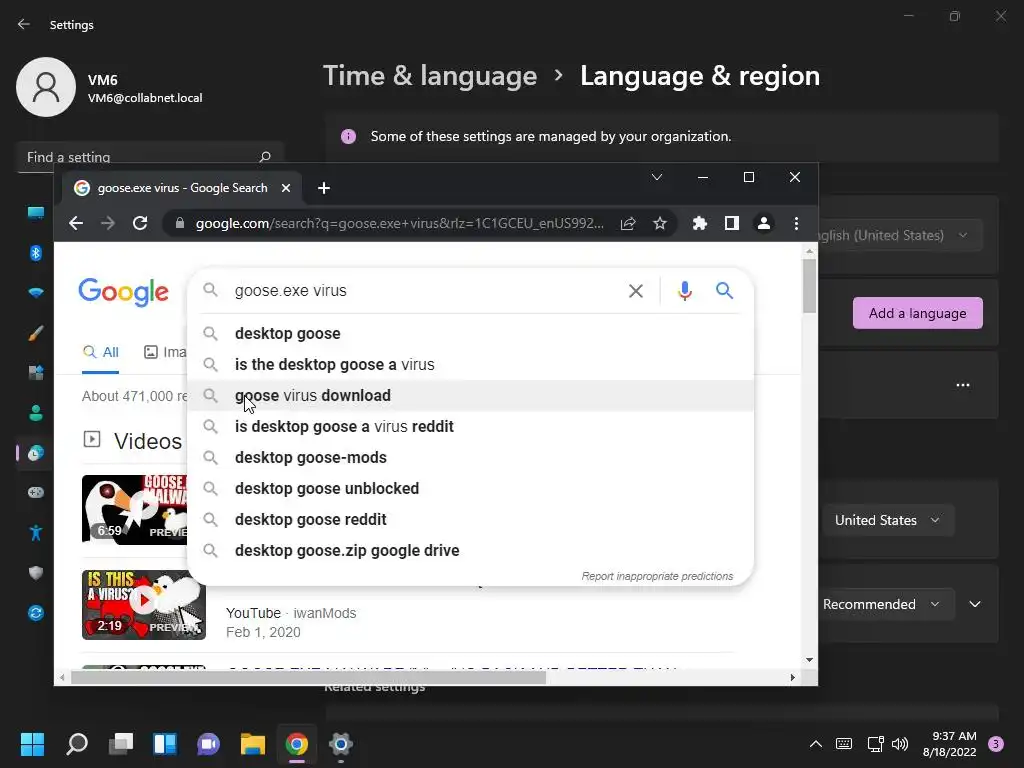The width and height of the screenshot is (1024, 768).
Task: Reload the Google search page
Action: [140, 223]
